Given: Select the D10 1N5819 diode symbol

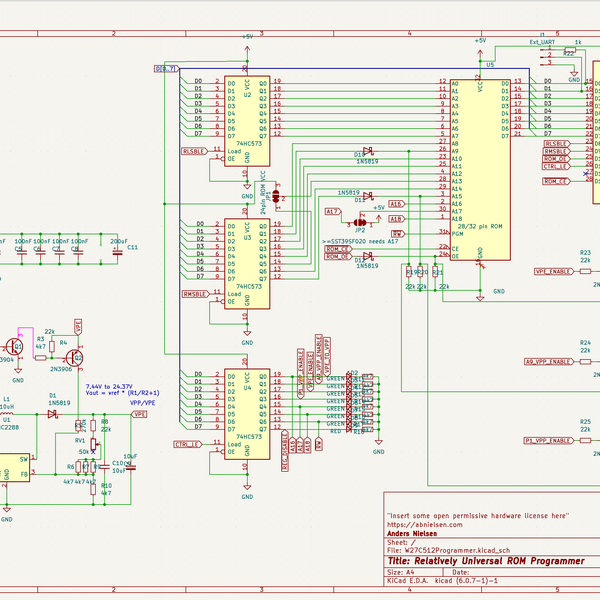Looking at the screenshot, I should [368, 151].
